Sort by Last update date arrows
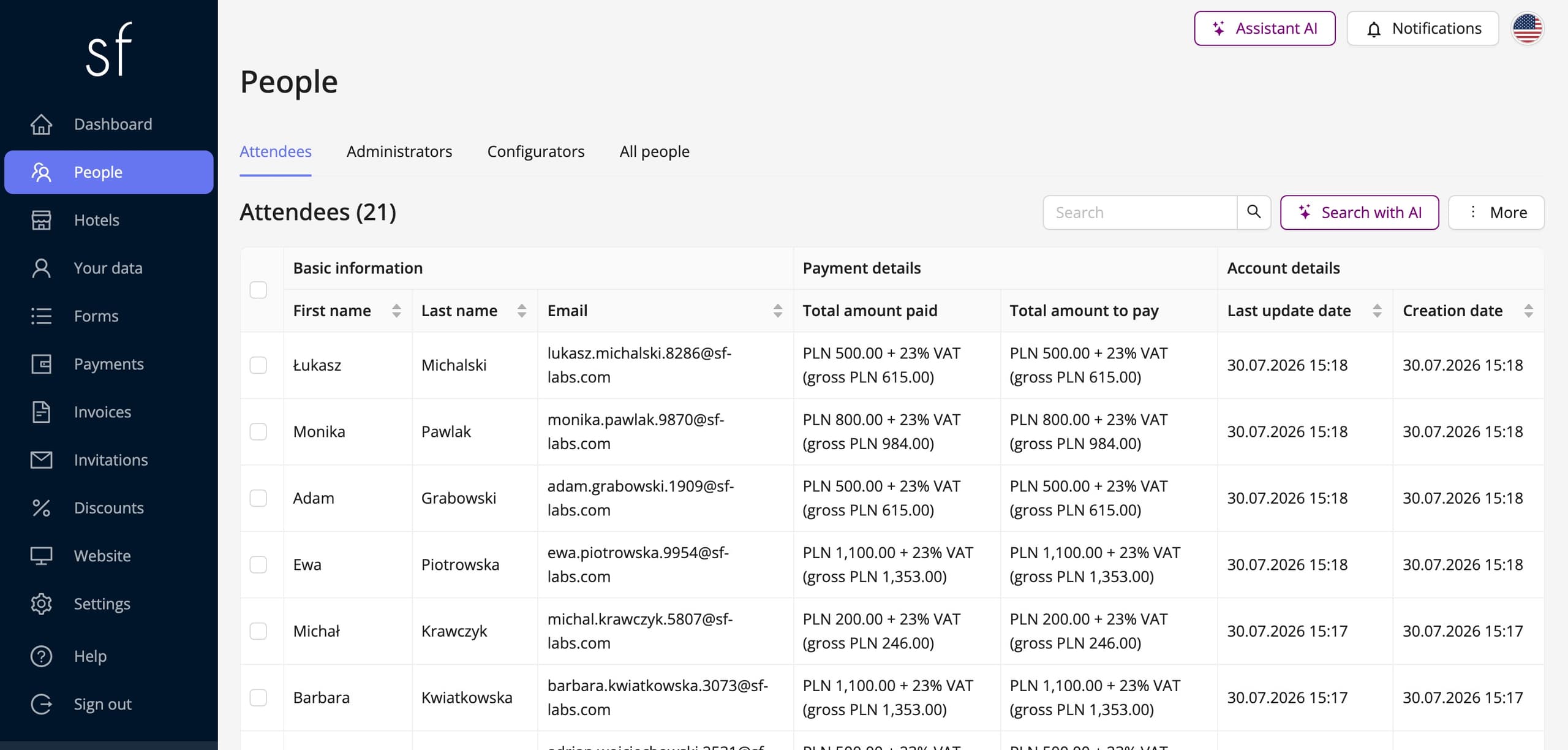Screen dimensions: 1568x750 pos(1377,311)
